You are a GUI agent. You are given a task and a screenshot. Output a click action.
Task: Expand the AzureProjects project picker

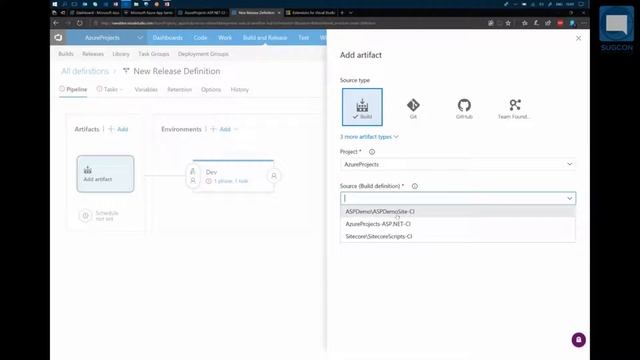[140, 38]
